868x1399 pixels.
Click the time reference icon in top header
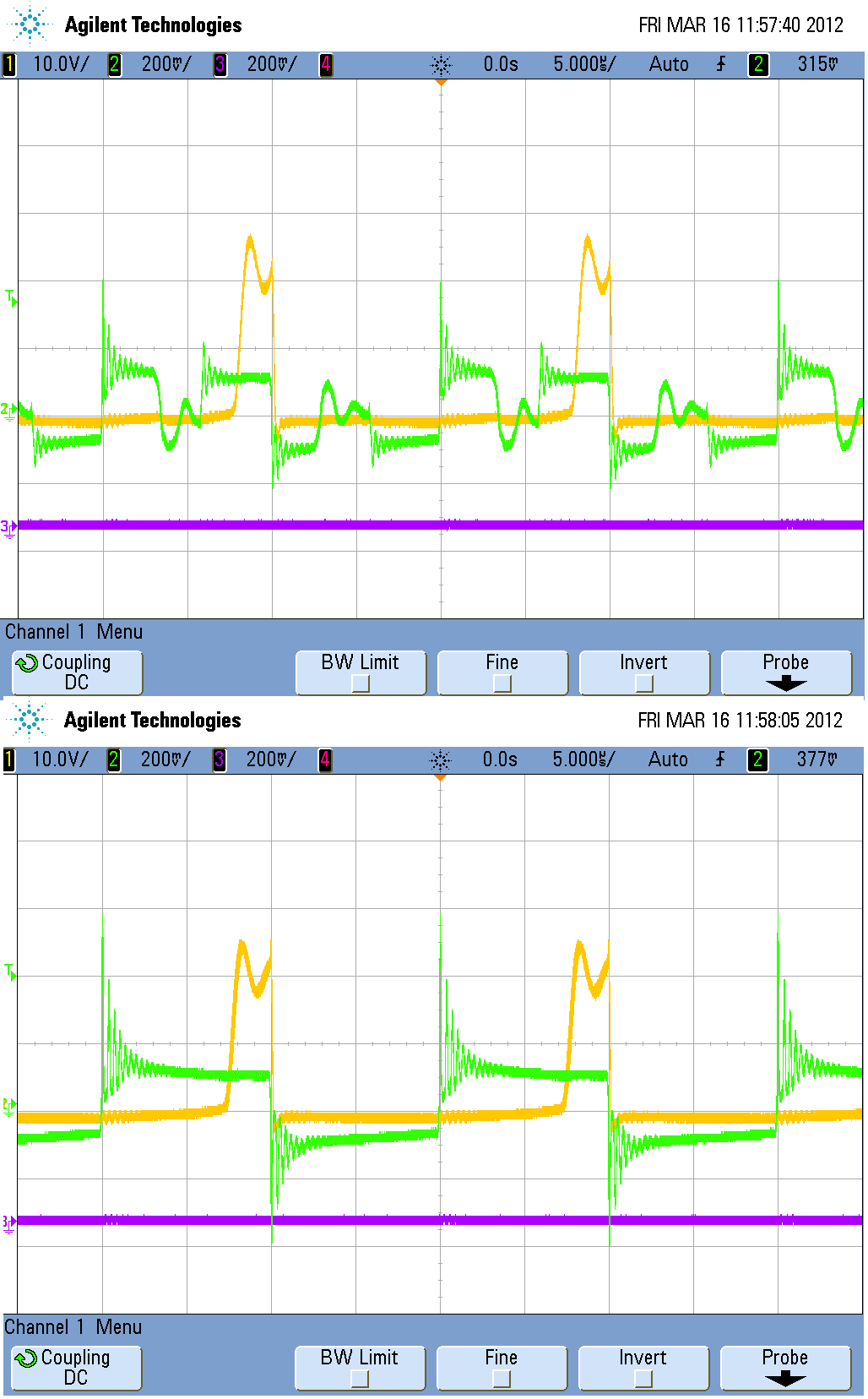[441, 65]
